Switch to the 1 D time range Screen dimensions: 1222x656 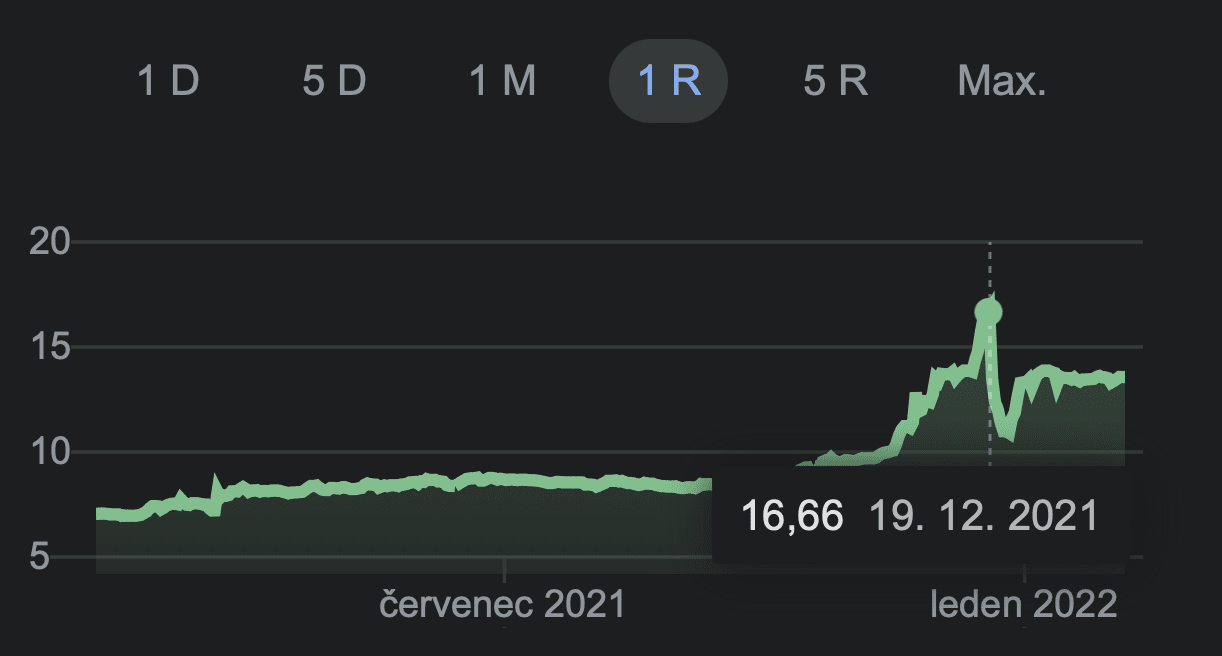168,81
